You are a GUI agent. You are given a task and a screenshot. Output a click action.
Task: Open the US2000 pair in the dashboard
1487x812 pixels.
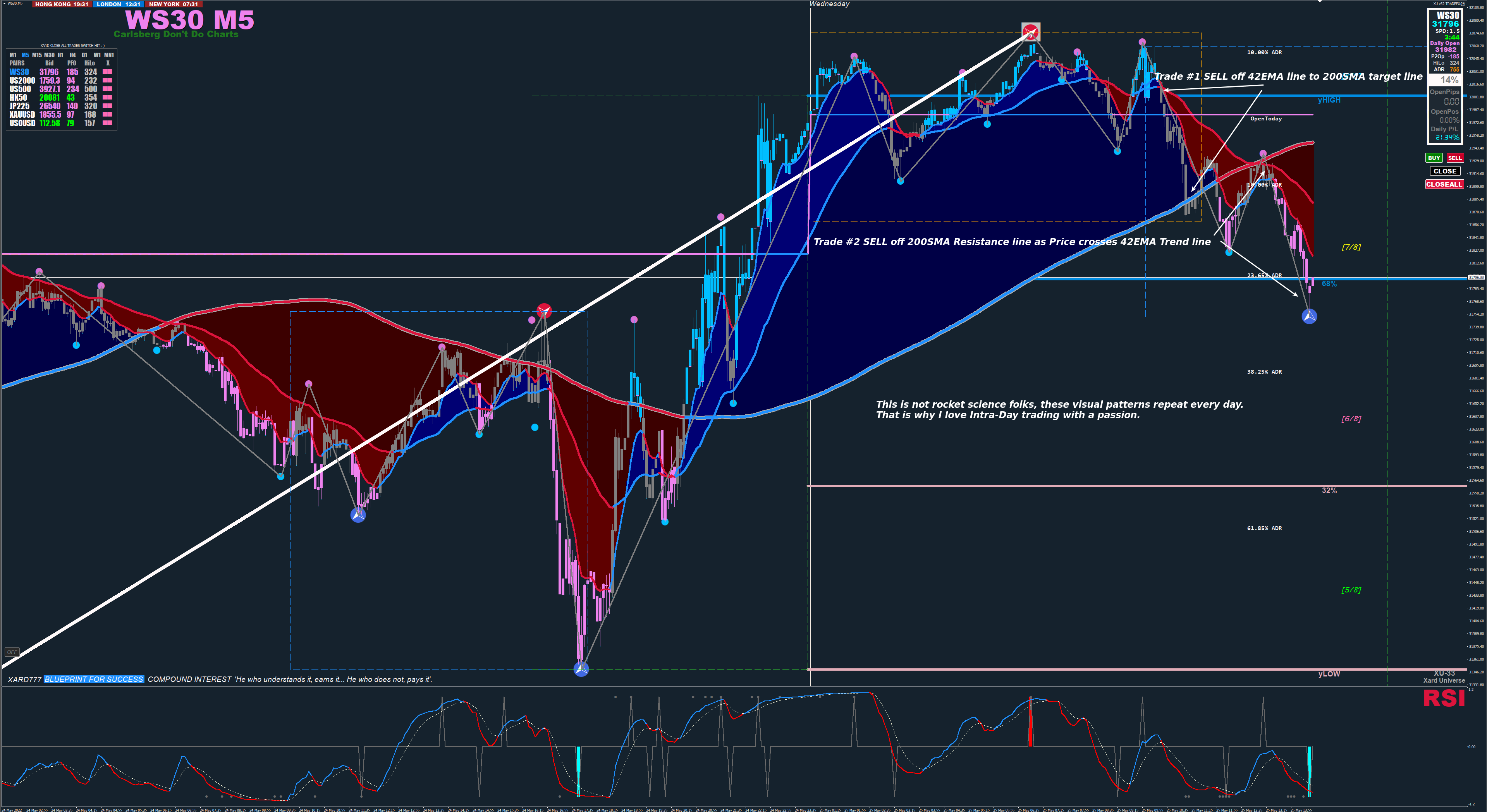tap(22, 81)
